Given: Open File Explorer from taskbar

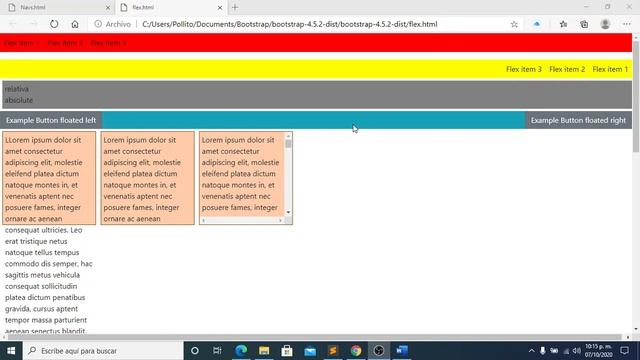Looking at the screenshot, I should pos(264,351).
